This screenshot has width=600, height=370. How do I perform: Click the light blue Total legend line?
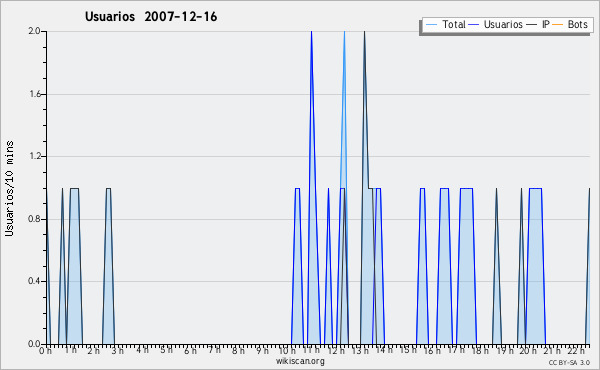tap(431, 25)
